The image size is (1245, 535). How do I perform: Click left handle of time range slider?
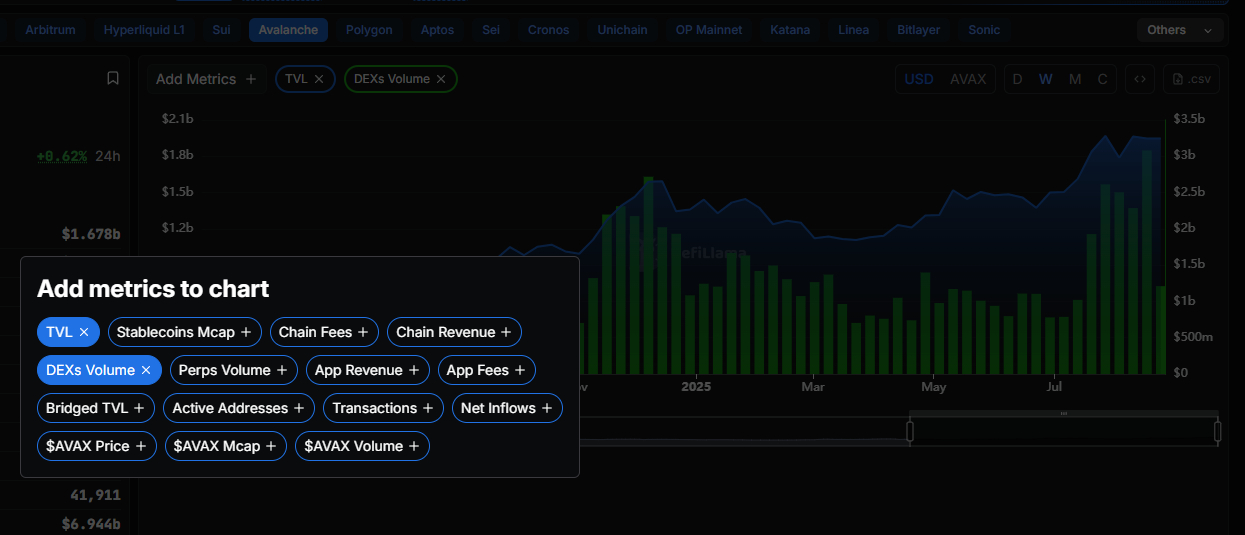[910, 431]
